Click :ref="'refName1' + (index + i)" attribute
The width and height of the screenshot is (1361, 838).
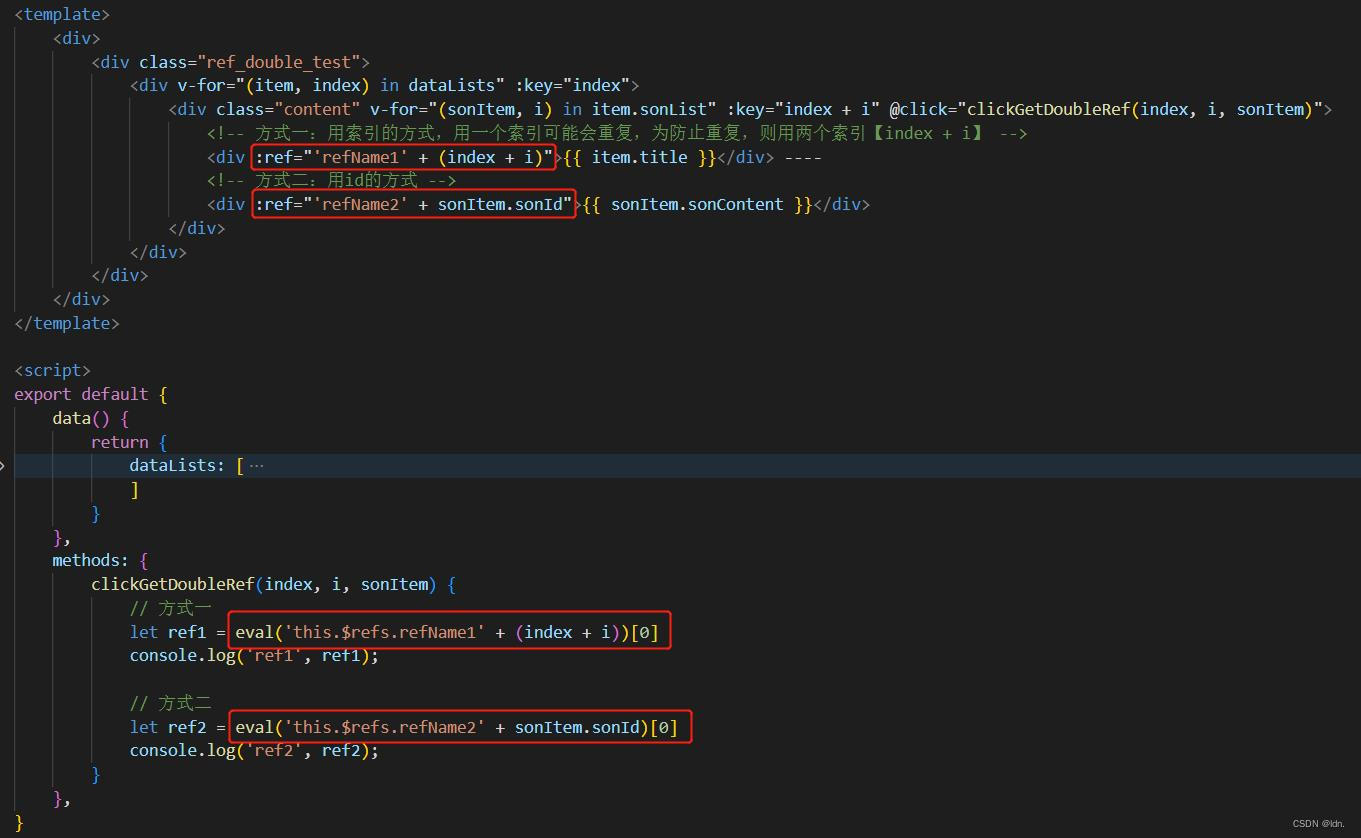tap(404, 157)
